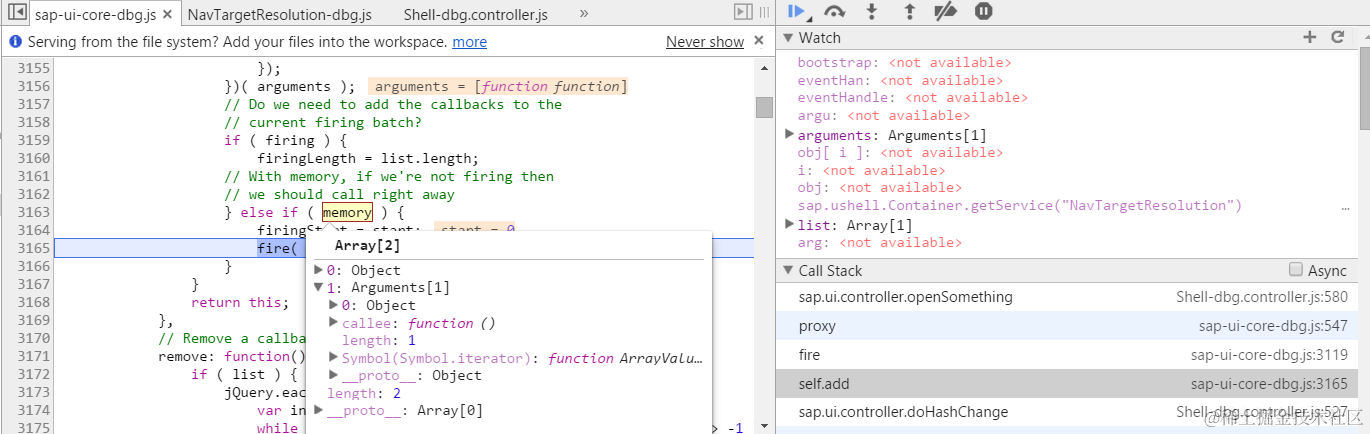1370x434 pixels.
Task: Close the sap-ui-core-dbg.js tab
Action: click(x=169, y=15)
